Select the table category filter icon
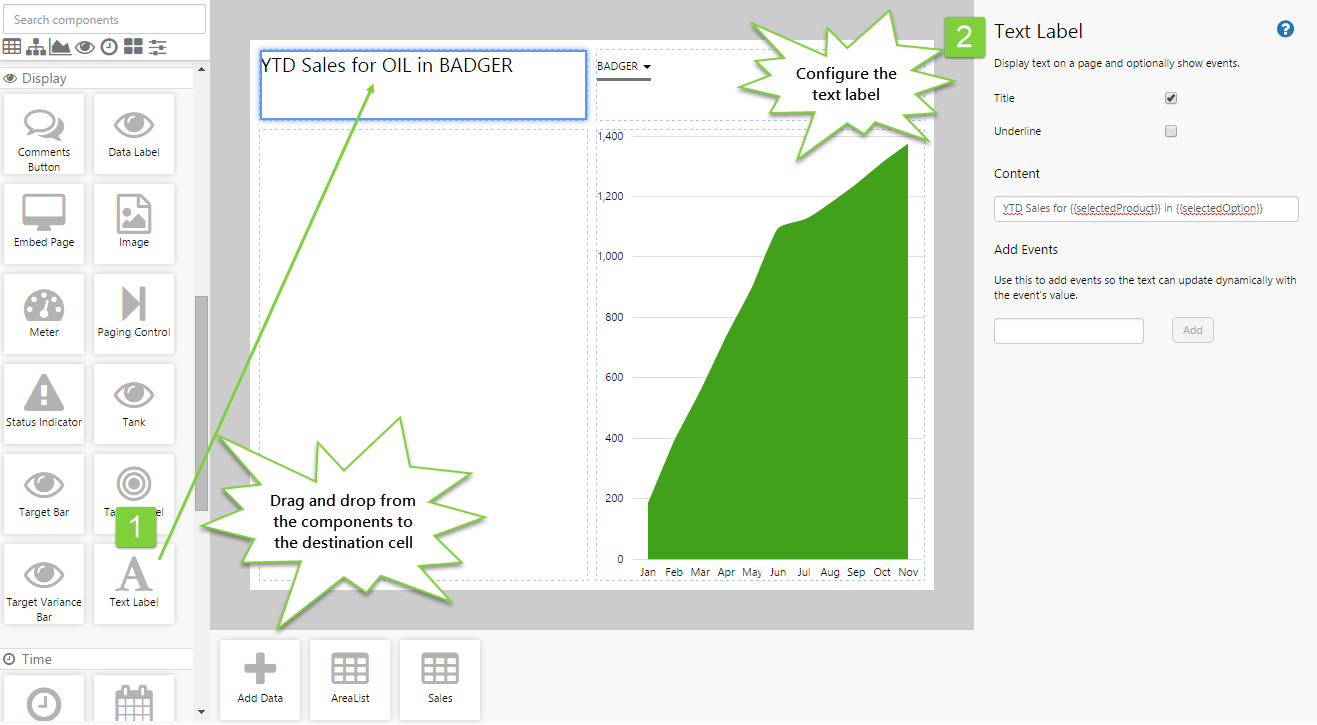This screenshot has height=725, width=1317. point(12,47)
